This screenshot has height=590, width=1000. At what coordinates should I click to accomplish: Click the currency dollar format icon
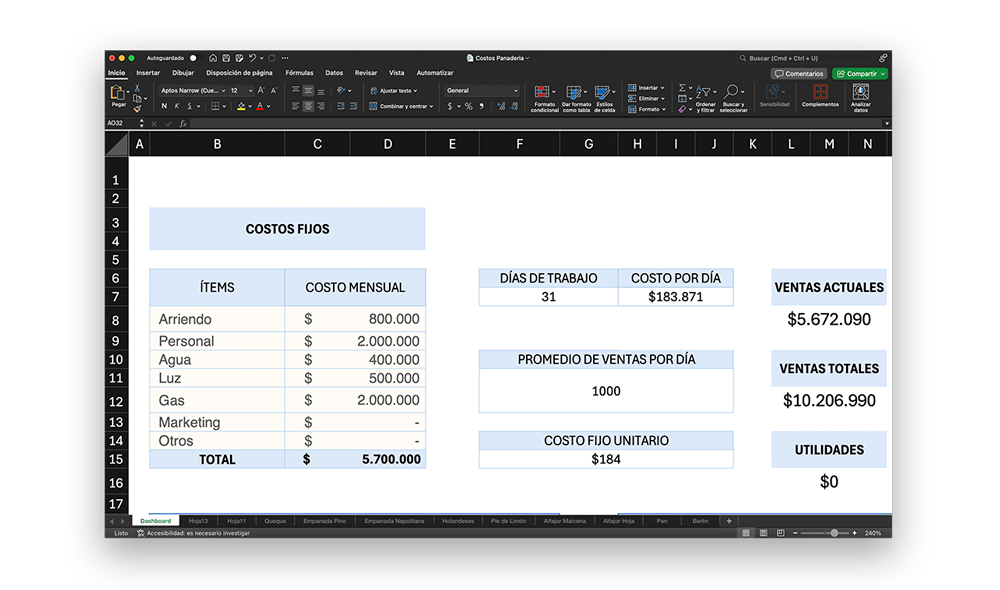pos(450,107)
